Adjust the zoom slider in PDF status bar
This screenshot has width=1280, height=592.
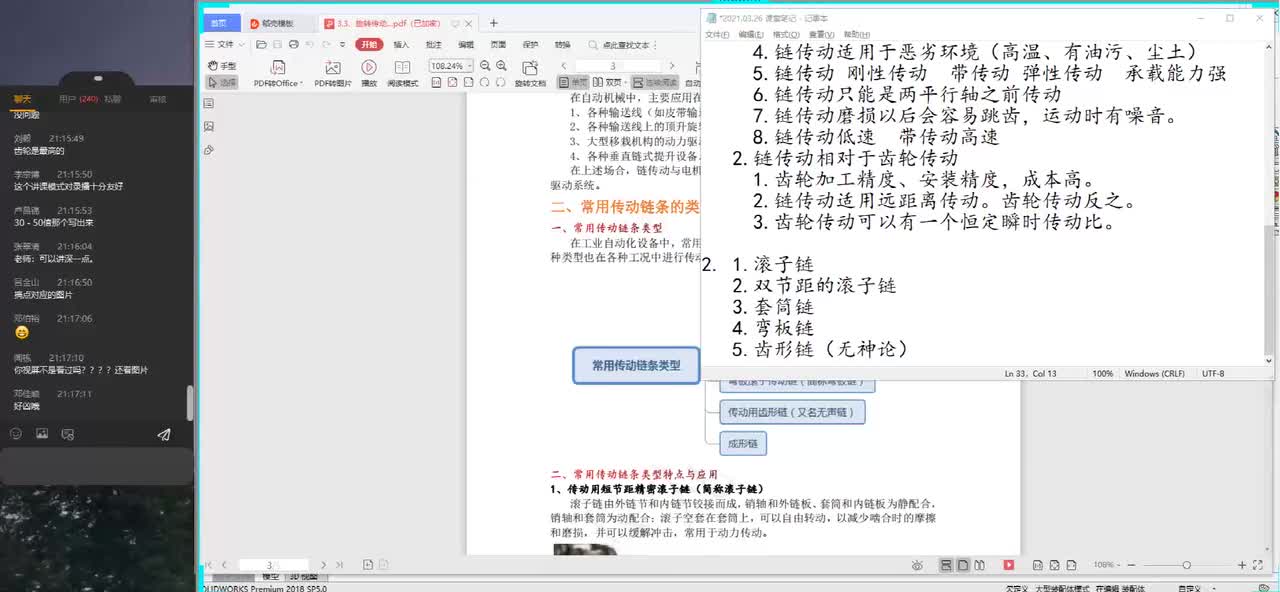(1186, 565)
